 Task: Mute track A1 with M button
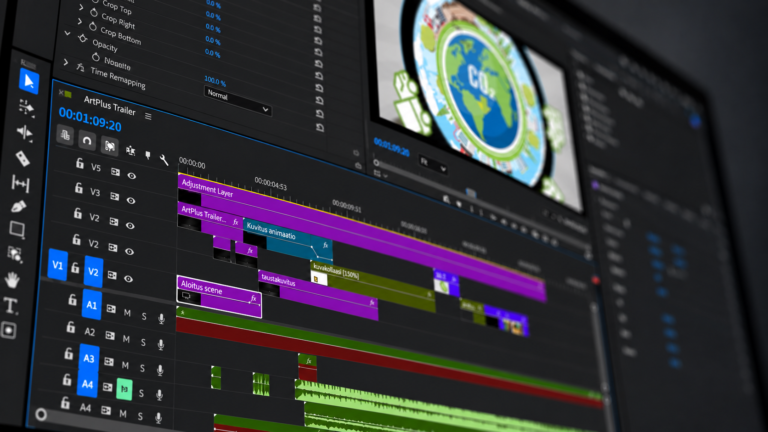127,312
